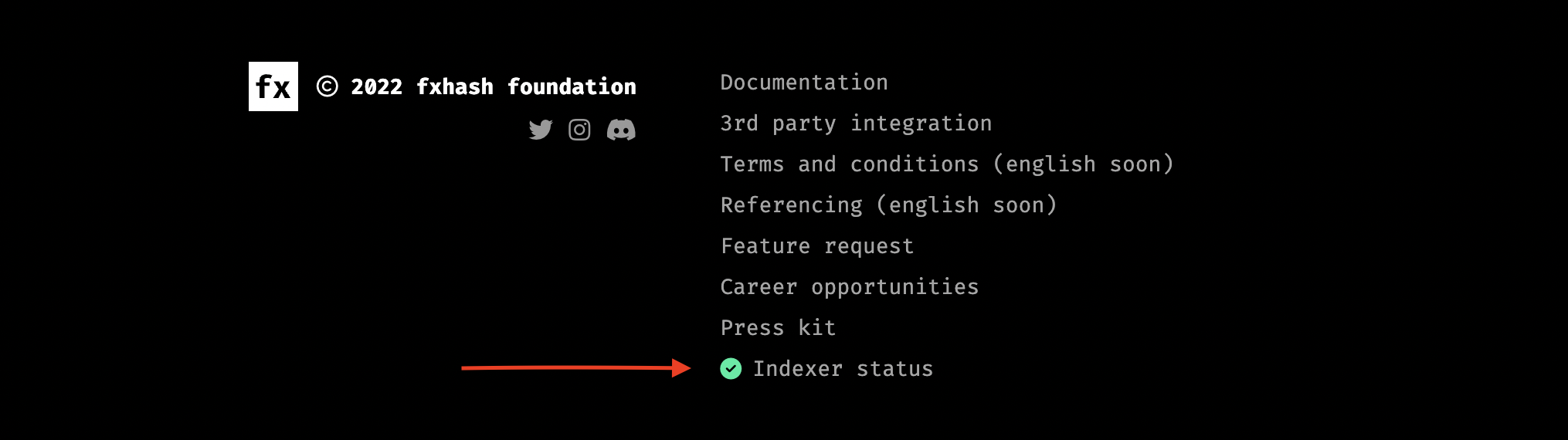Open the Twitter profile icon
This screenshot has width=1568, height=440.
(x=541, y=130)
